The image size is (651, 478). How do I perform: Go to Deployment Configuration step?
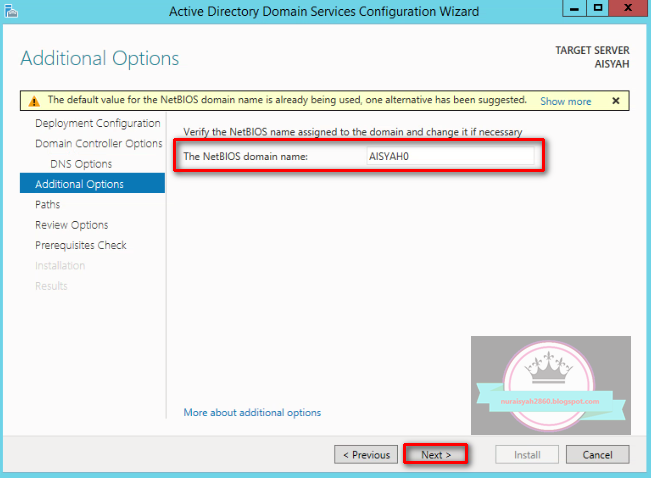coord(98,123)
